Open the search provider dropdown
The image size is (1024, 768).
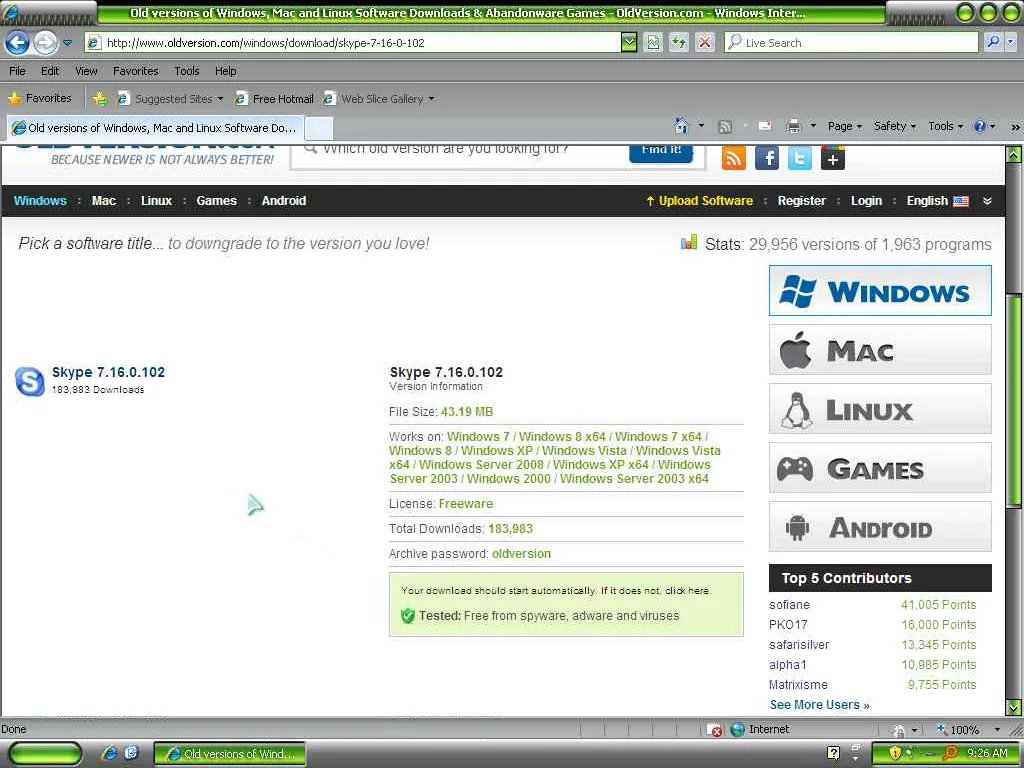point(1010,42)
